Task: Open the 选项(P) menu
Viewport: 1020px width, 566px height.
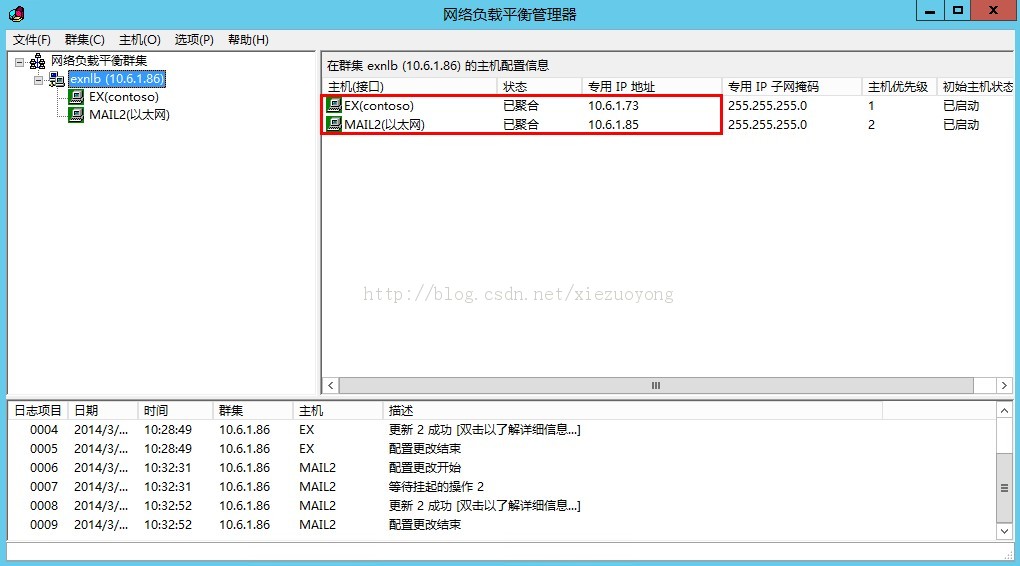Action: click(x=194, y=40)
